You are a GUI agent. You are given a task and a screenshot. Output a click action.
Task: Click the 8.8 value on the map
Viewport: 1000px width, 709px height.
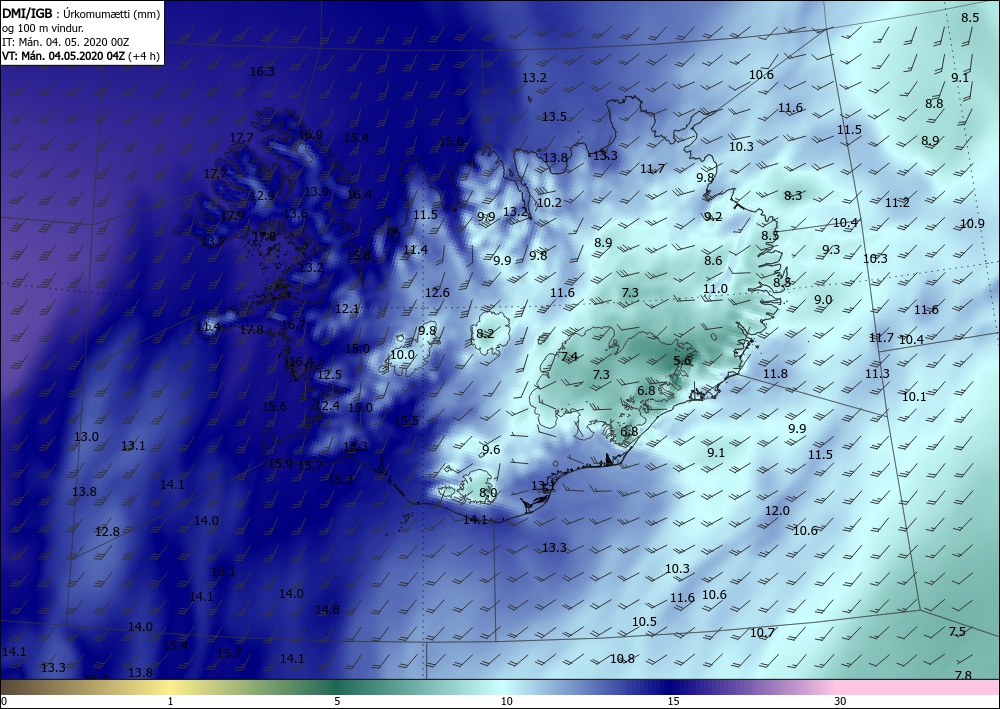click(934, 104)
